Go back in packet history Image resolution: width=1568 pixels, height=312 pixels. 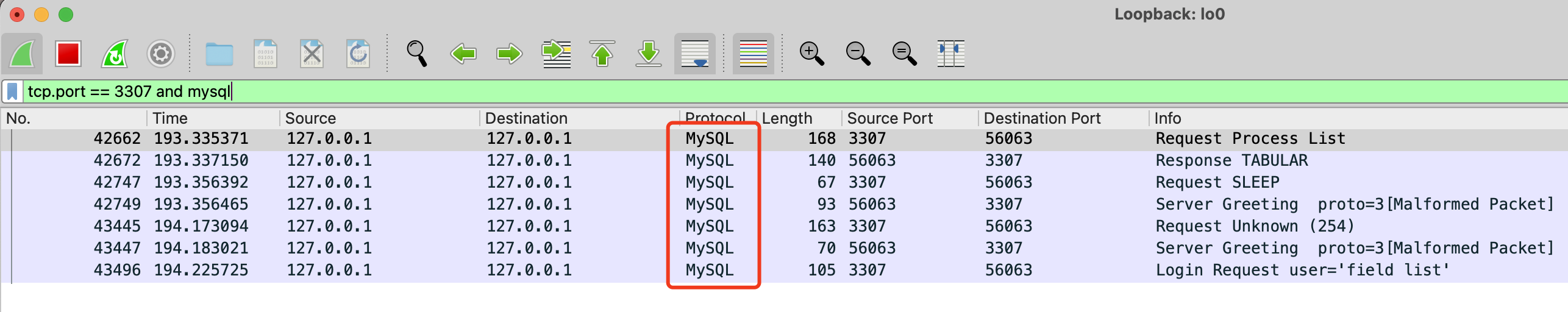(463, 54)
